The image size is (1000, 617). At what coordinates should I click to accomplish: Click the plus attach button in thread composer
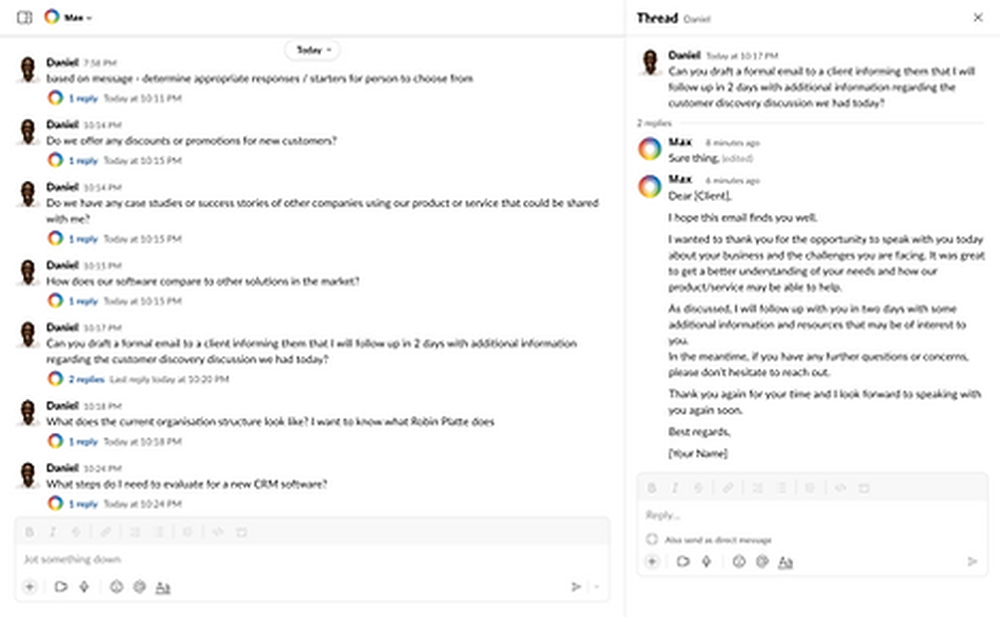click(652, 562)
